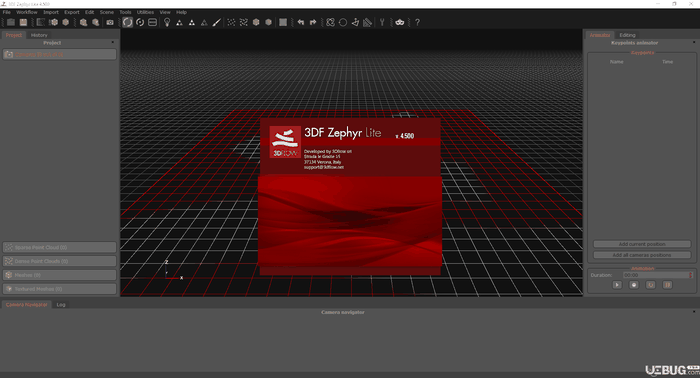
Task: Open the Import menu
Action: (51, 12)
